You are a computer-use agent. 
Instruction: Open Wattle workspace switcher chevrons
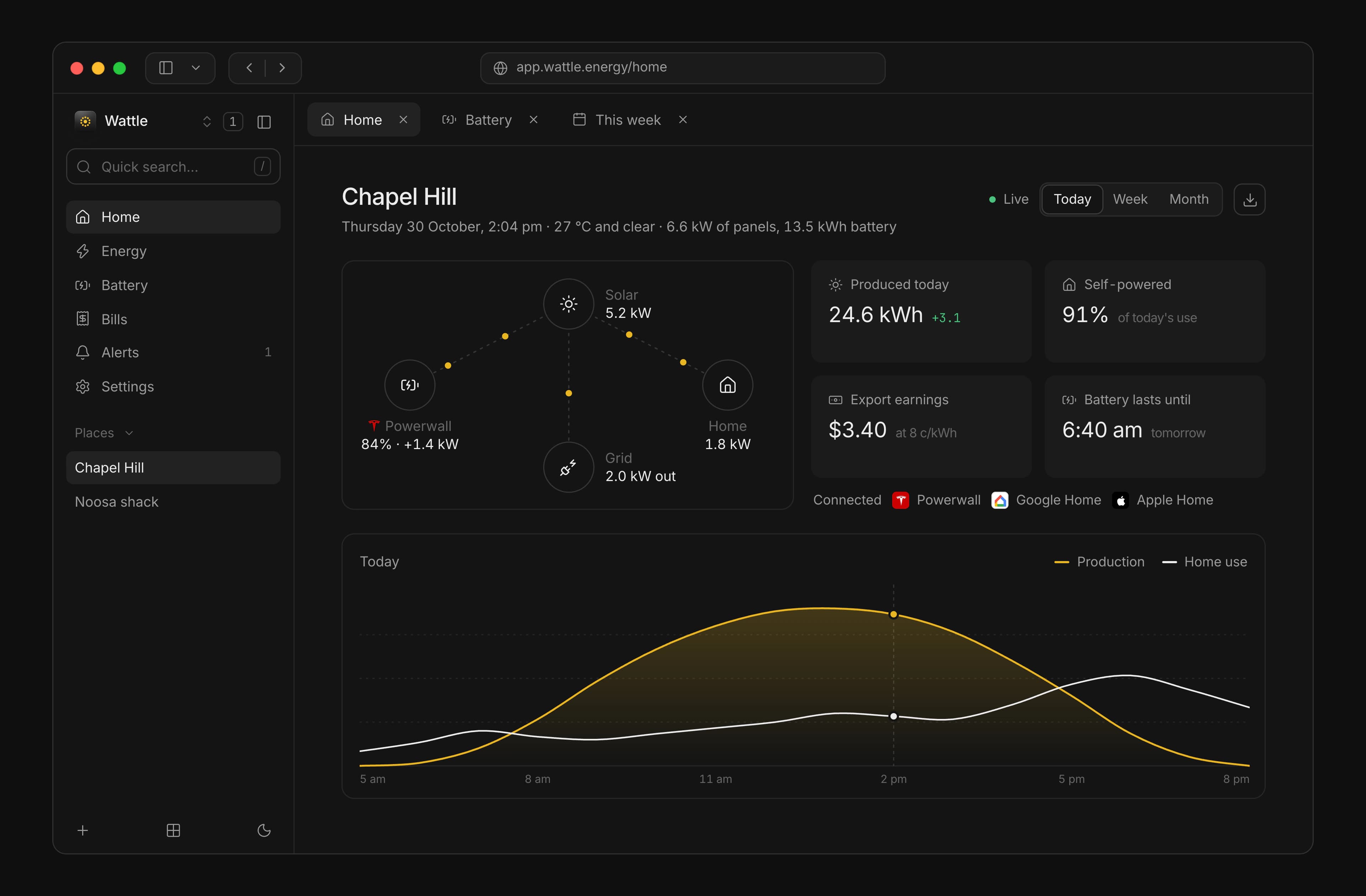[x=207, y=122]
